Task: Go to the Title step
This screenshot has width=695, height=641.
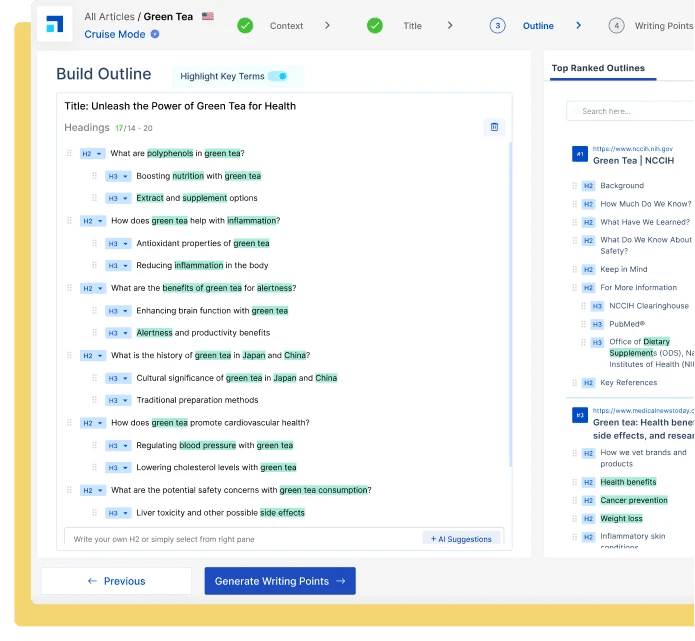Action: (412, 26)
